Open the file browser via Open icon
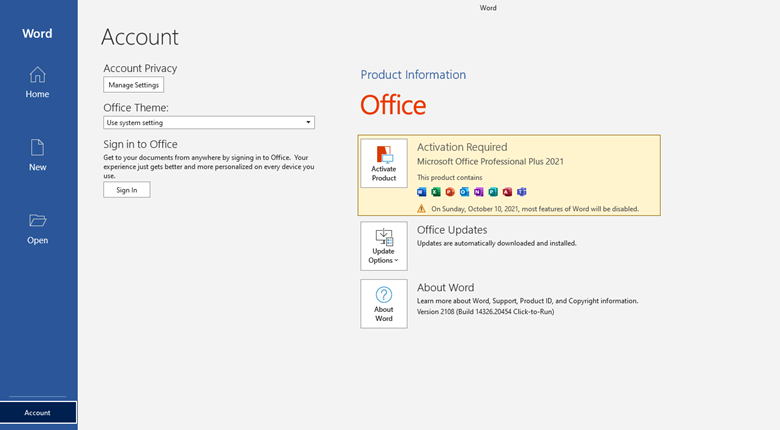The width and height of the screenshot is (780, 430). point(37,220)
